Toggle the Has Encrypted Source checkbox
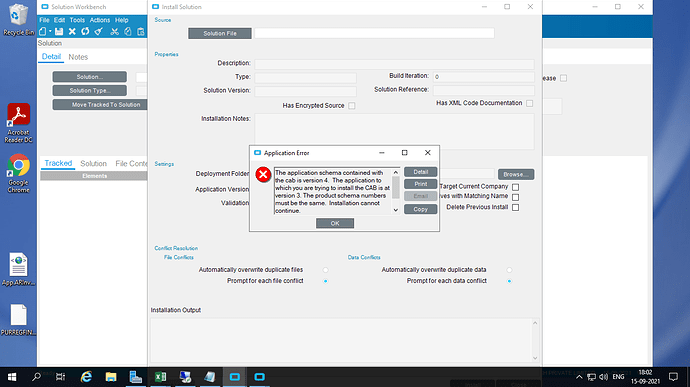This screenshot has height=387, width=690. pyautogui.click(x=352, y=106)
